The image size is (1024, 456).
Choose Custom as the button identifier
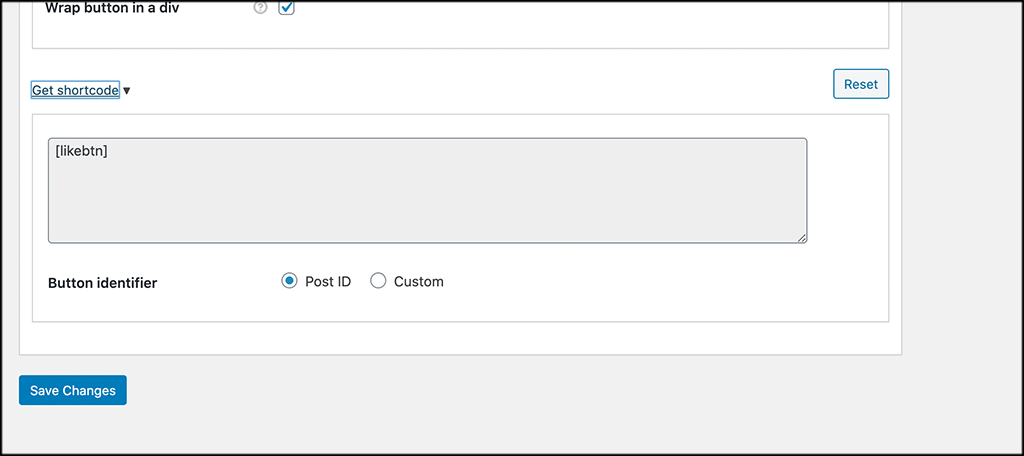click(x=378, y=282)
